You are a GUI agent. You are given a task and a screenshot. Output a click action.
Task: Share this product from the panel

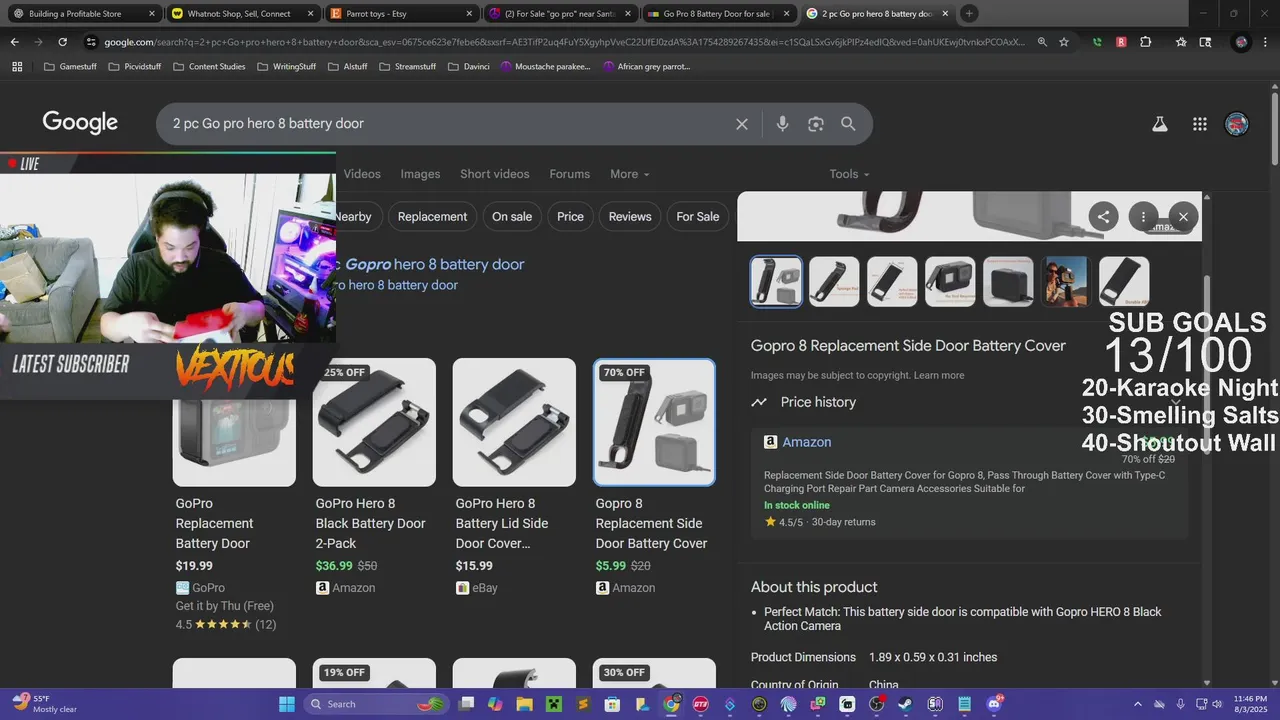tap(1103, 216)
